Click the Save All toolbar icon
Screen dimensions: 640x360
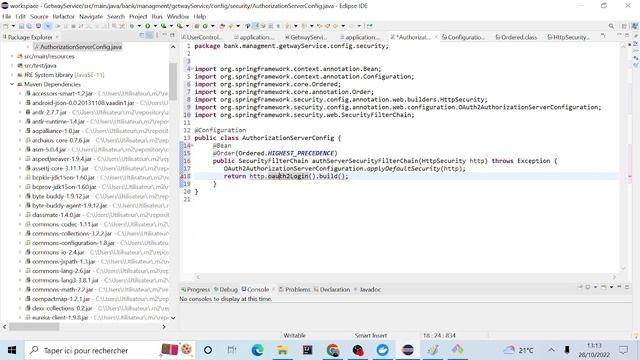click(x=29, y=26)
